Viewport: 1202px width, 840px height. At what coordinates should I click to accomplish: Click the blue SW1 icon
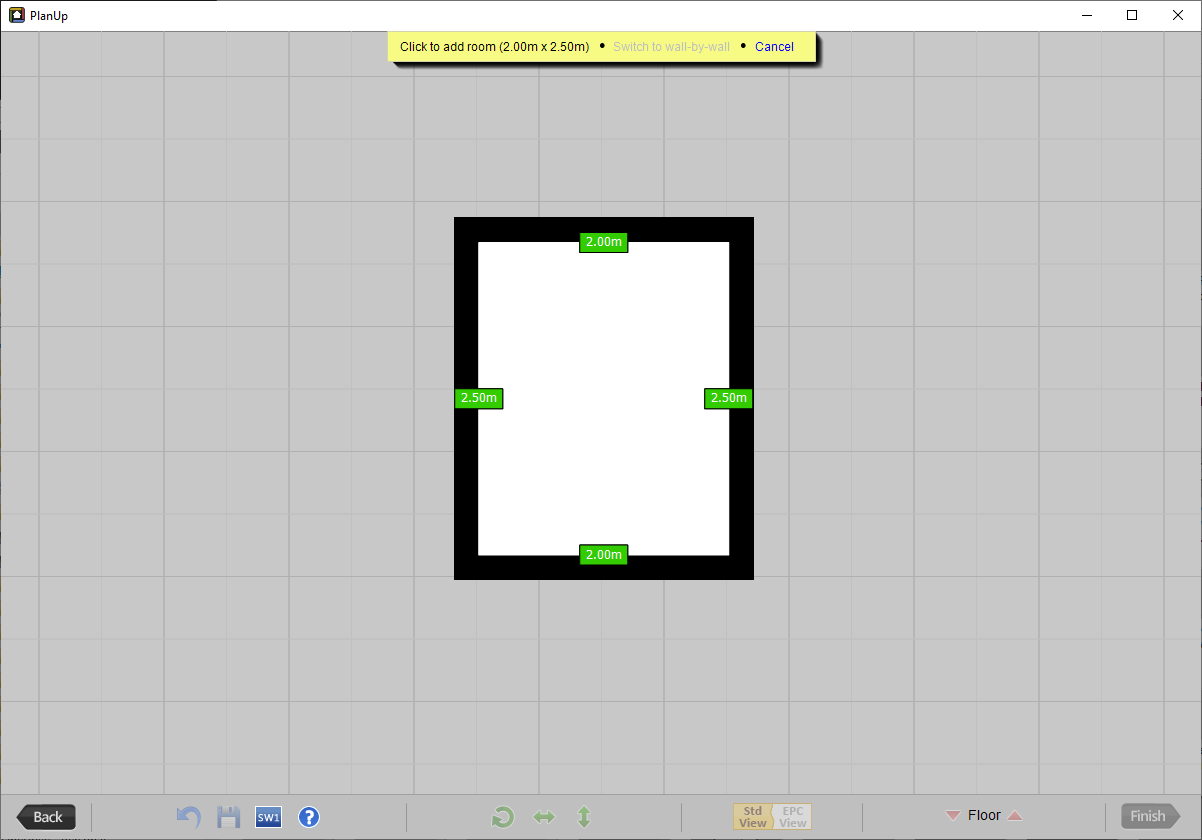click(x=268, y=817)
